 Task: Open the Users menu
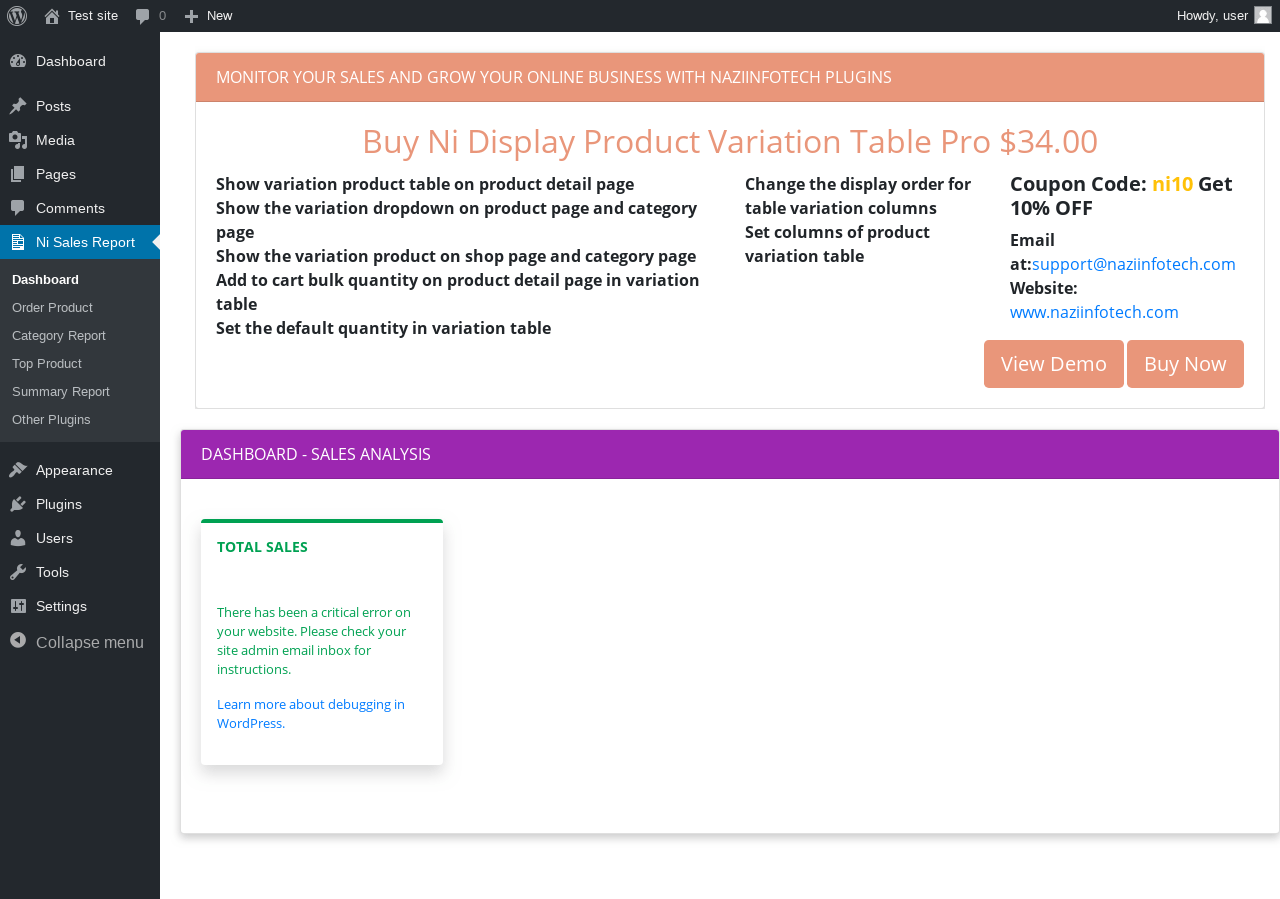(x=80, y=538)
